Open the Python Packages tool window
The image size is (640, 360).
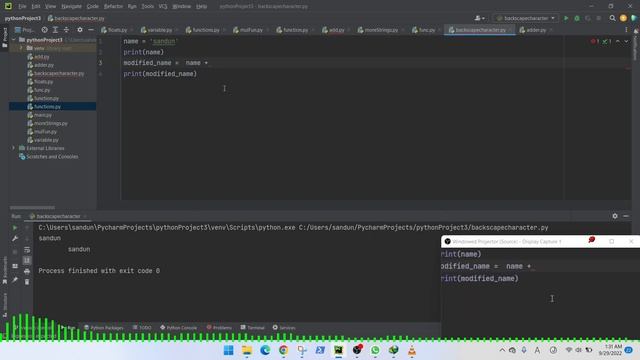click(103, 328)
